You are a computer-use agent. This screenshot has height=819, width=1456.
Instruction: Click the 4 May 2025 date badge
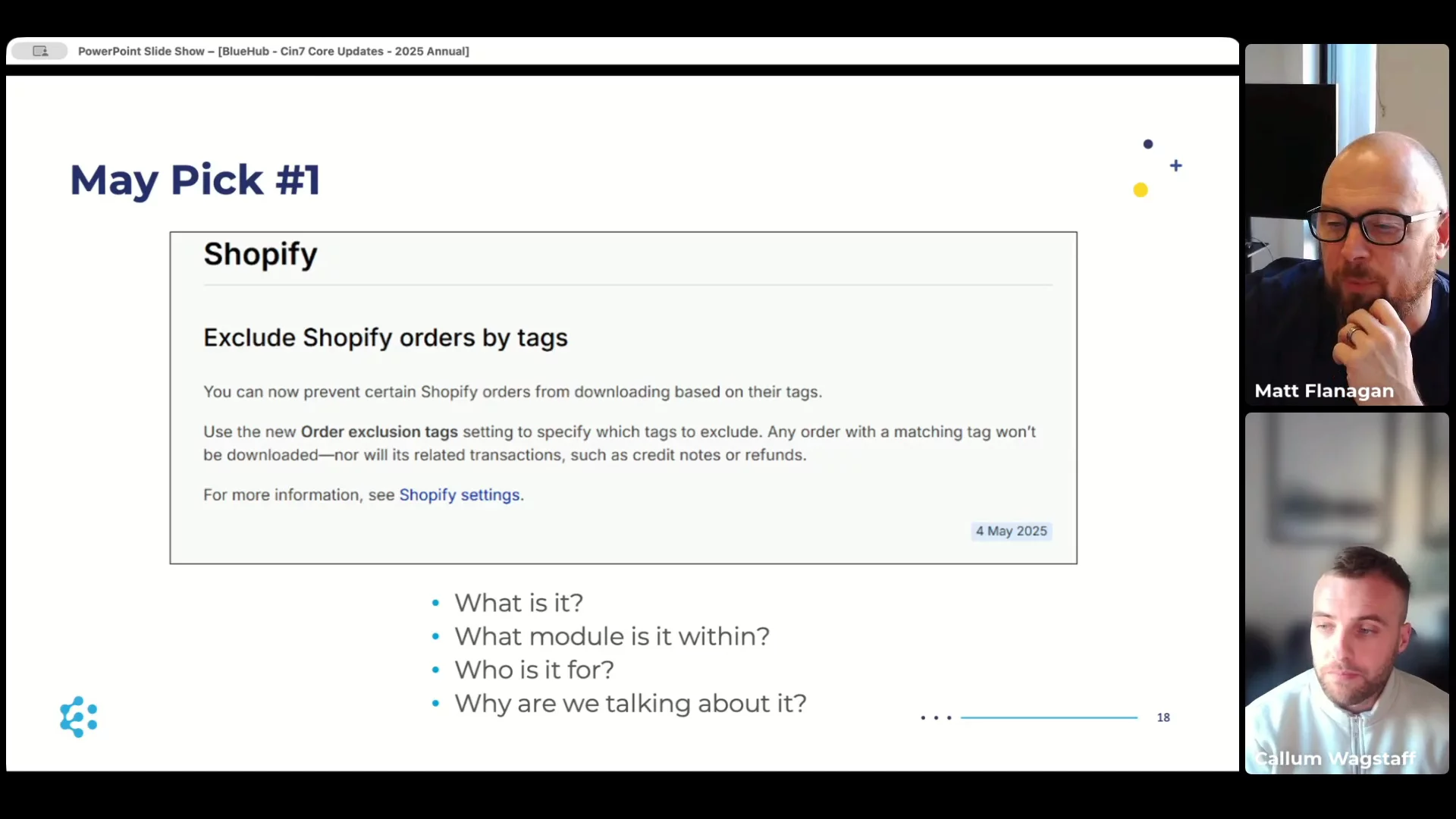pos(1011,532)
